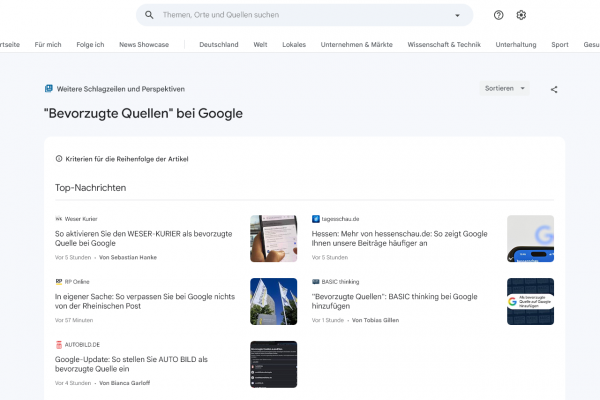Click the info icon beside Kriterien
600x400 pixels.
[x=59, y=158]
